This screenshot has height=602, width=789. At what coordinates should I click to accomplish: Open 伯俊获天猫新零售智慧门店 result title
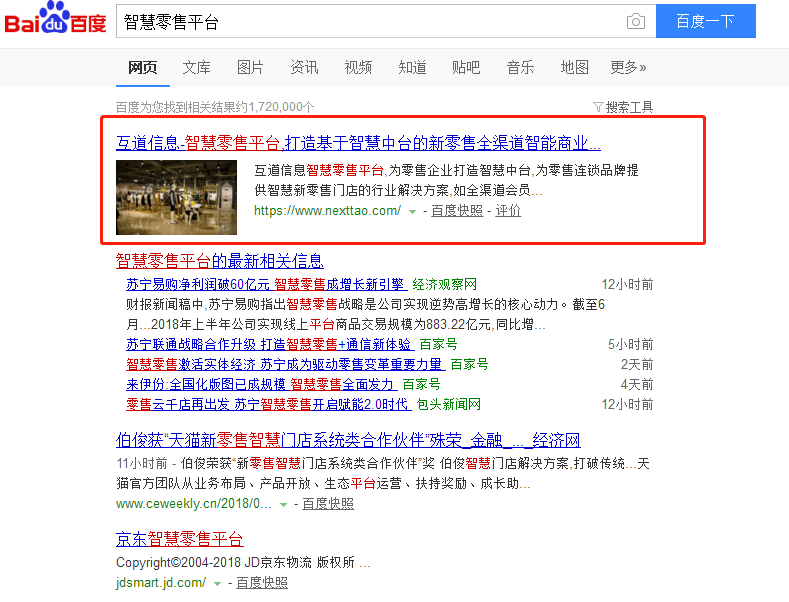coord(348,440)
